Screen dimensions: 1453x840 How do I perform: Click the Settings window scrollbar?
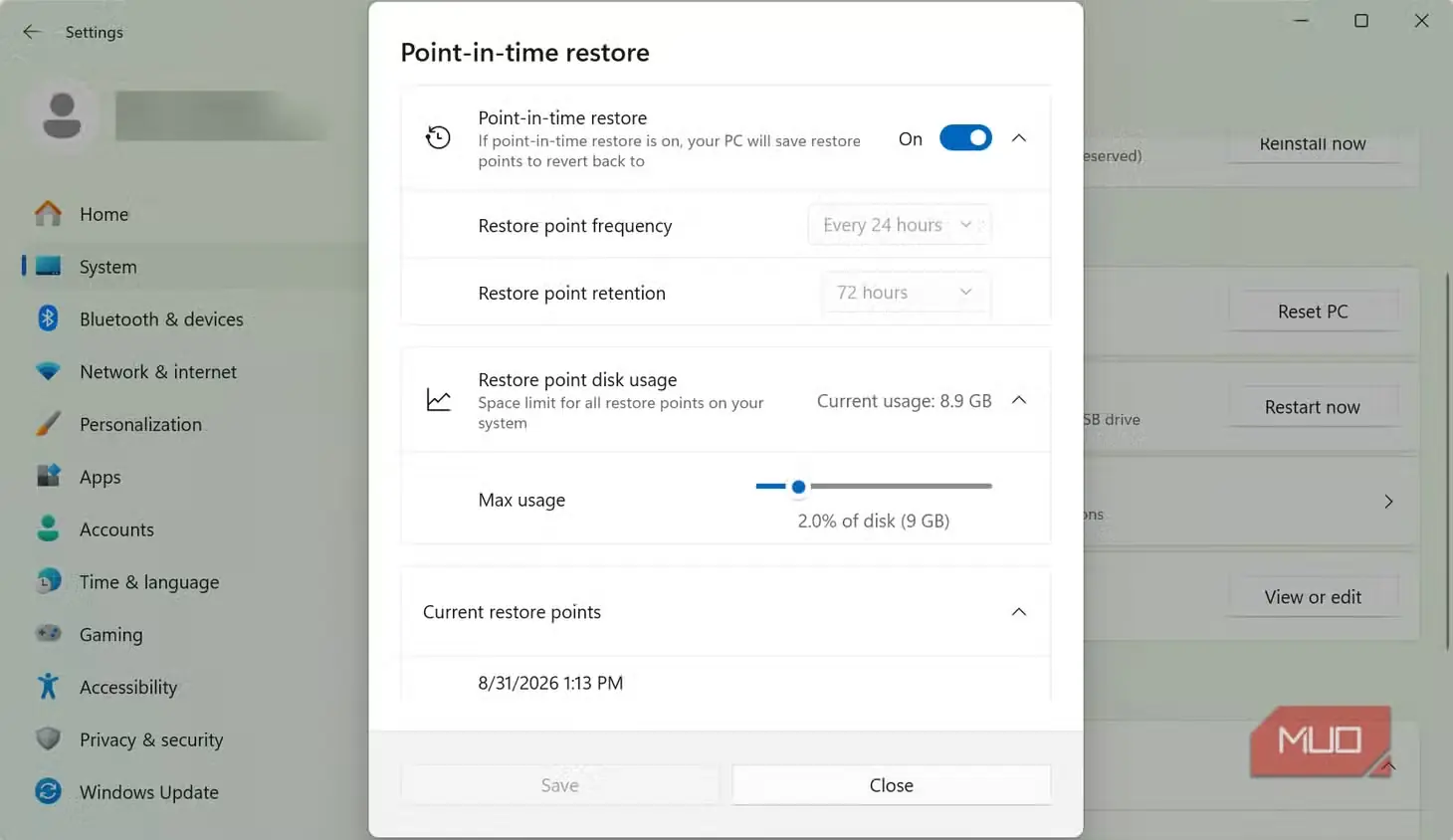click(x=1447, y=460)
